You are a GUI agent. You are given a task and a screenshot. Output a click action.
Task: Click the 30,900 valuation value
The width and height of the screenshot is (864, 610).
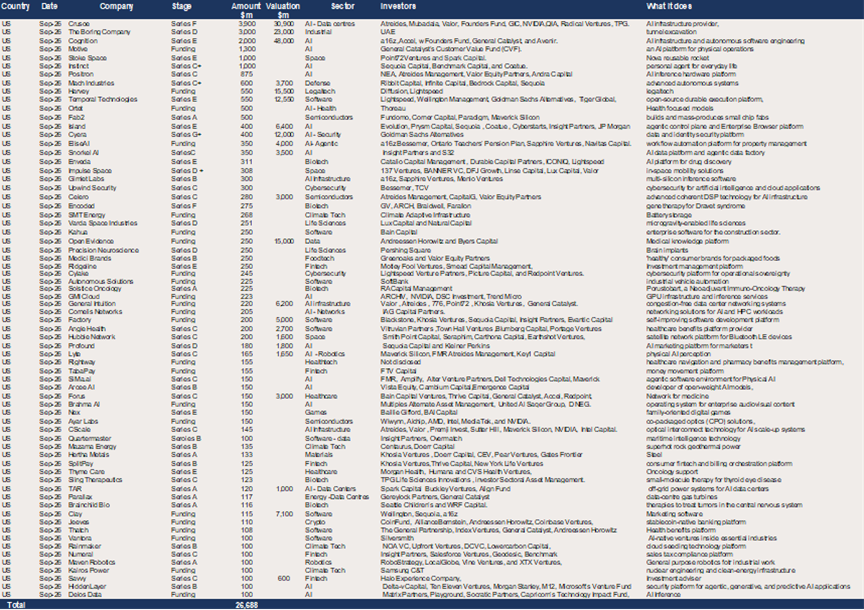[x=284, y=24]
